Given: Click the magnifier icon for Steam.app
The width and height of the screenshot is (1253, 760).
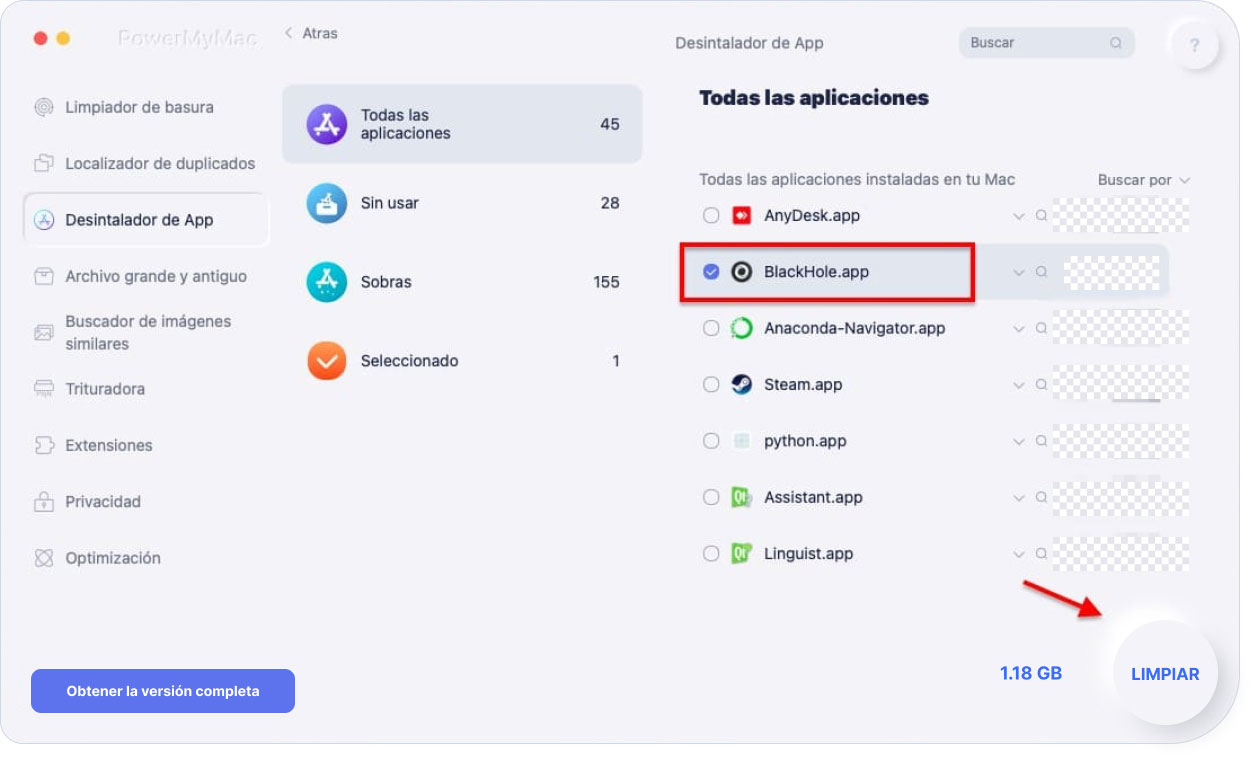Looking at the screenshot, I should [x=1041, y=384].
